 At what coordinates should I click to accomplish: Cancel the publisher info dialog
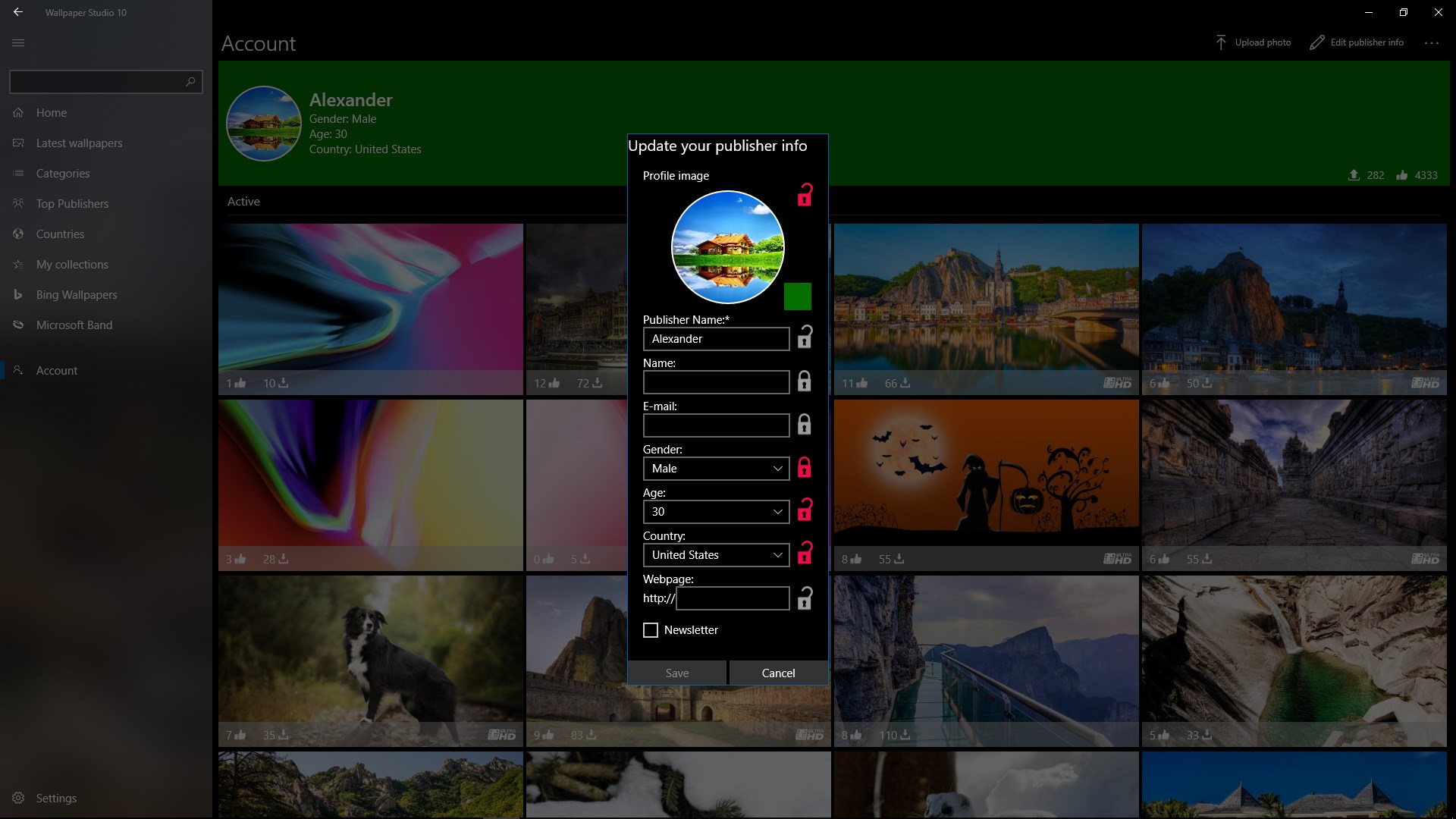[778, 673]
